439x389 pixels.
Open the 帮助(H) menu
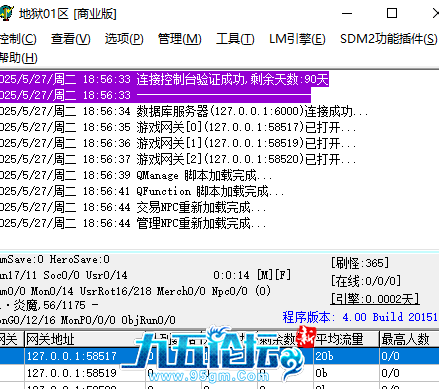(x=18, y=58)
